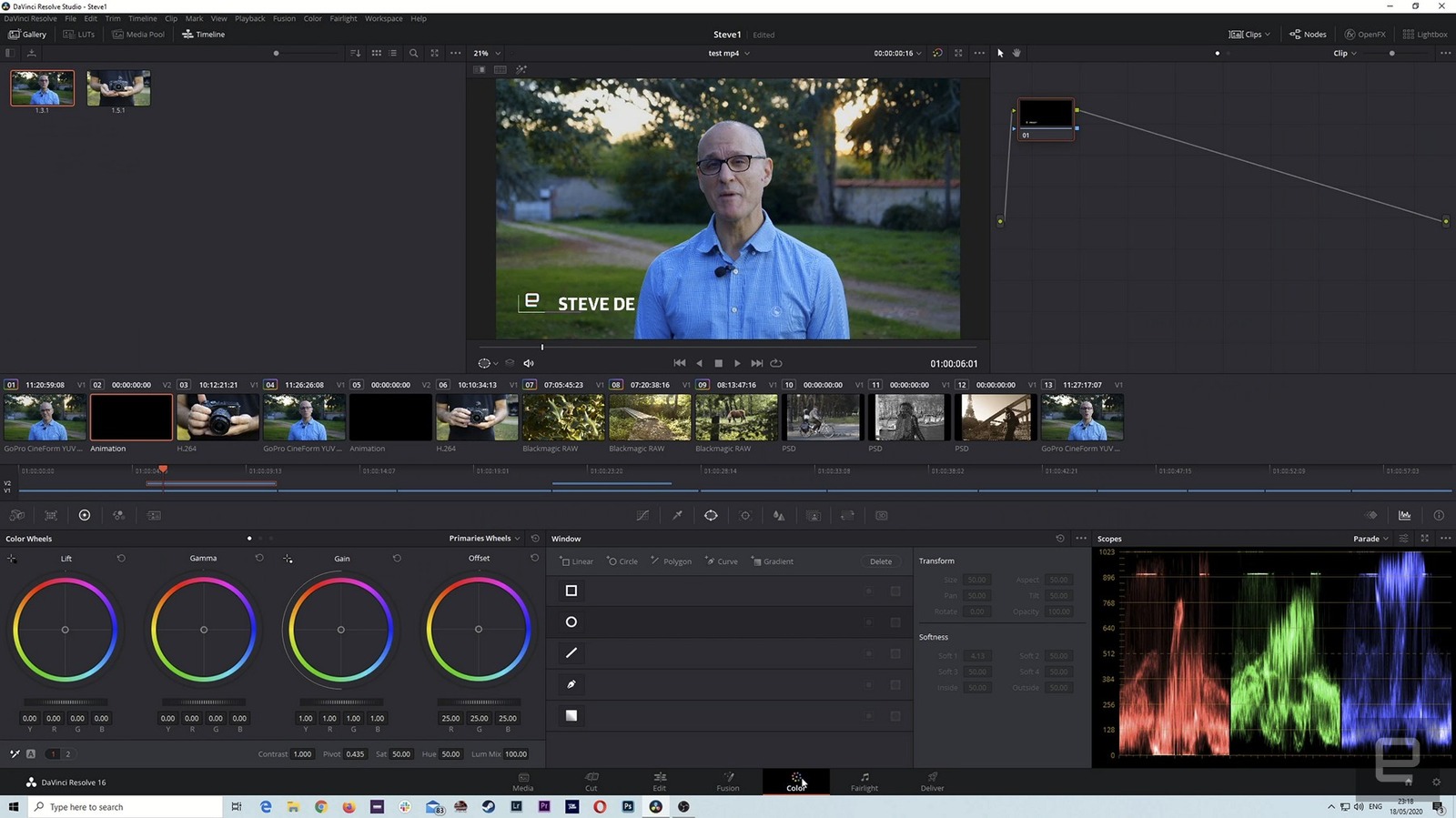Open gallery search magnifier icon
The width and height of the screenshot is (1456, 818).
click(x=413, y=53)
